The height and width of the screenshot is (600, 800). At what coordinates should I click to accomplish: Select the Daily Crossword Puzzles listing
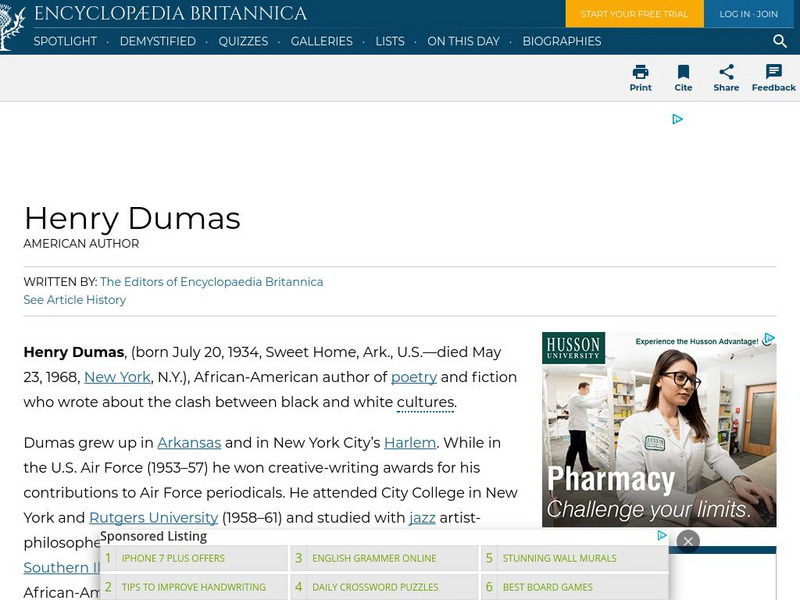point(373,587)
